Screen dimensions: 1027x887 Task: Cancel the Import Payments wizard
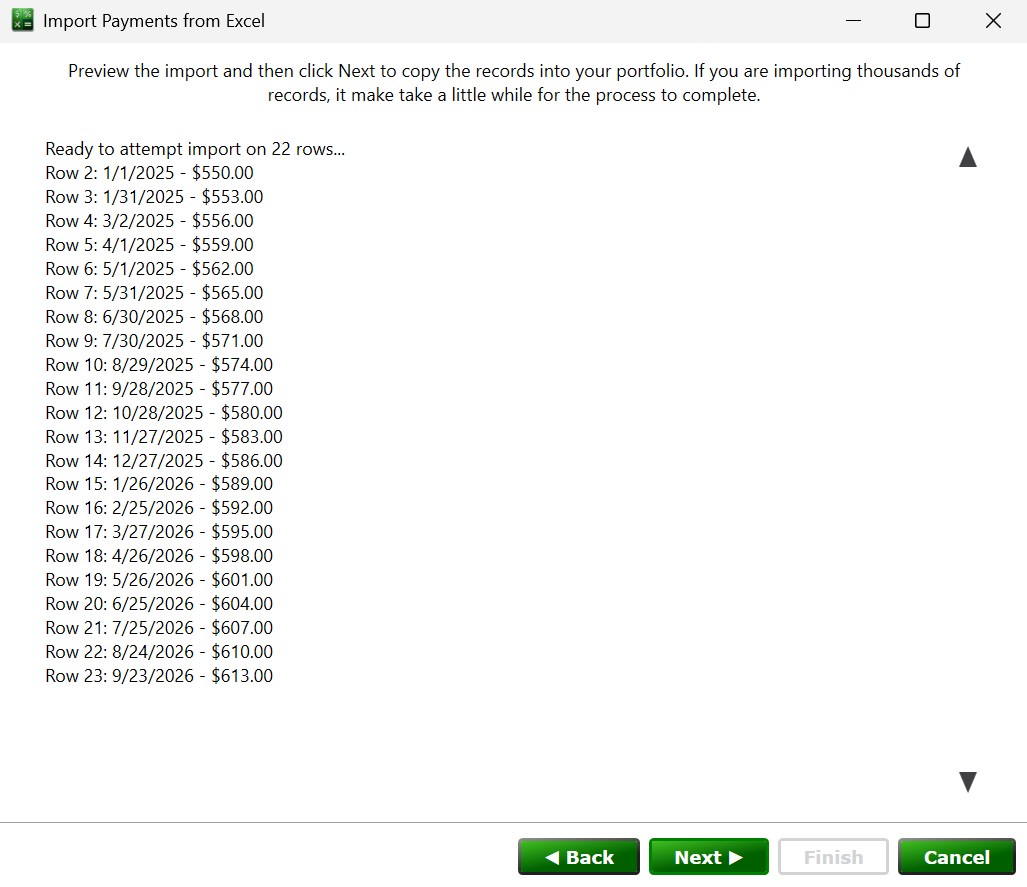pos(956,857)
